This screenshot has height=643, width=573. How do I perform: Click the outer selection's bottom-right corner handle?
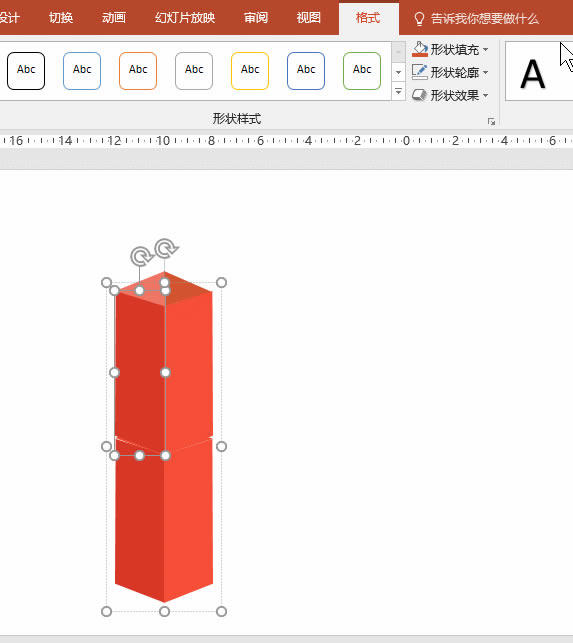[221, 612]
